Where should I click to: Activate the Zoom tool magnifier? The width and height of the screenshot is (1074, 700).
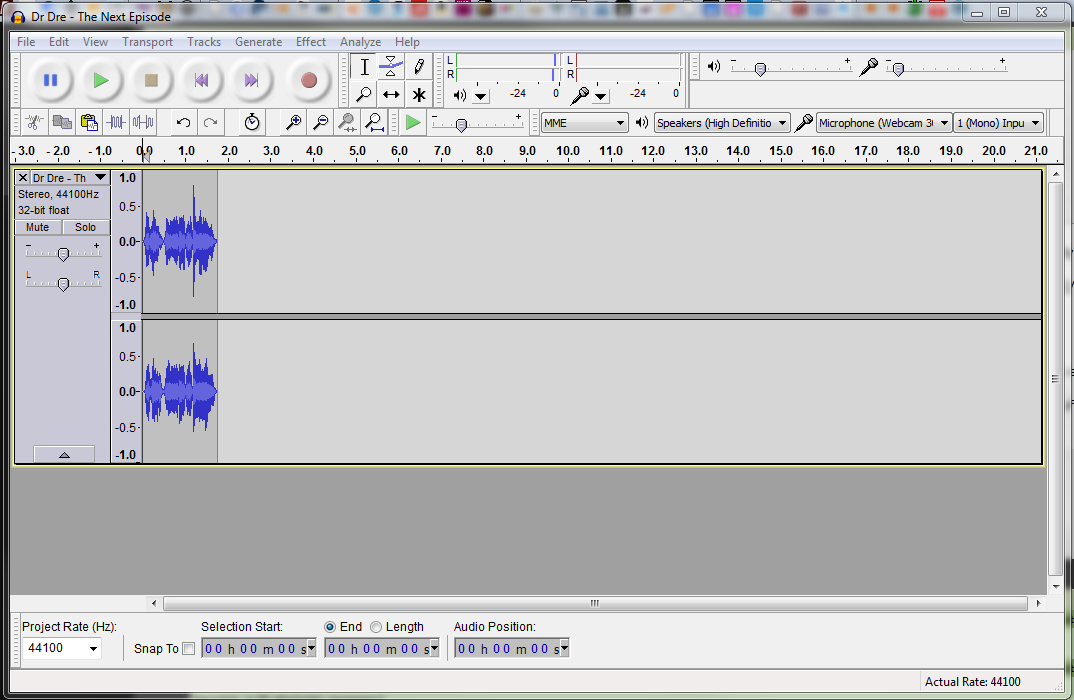(364, 94)
